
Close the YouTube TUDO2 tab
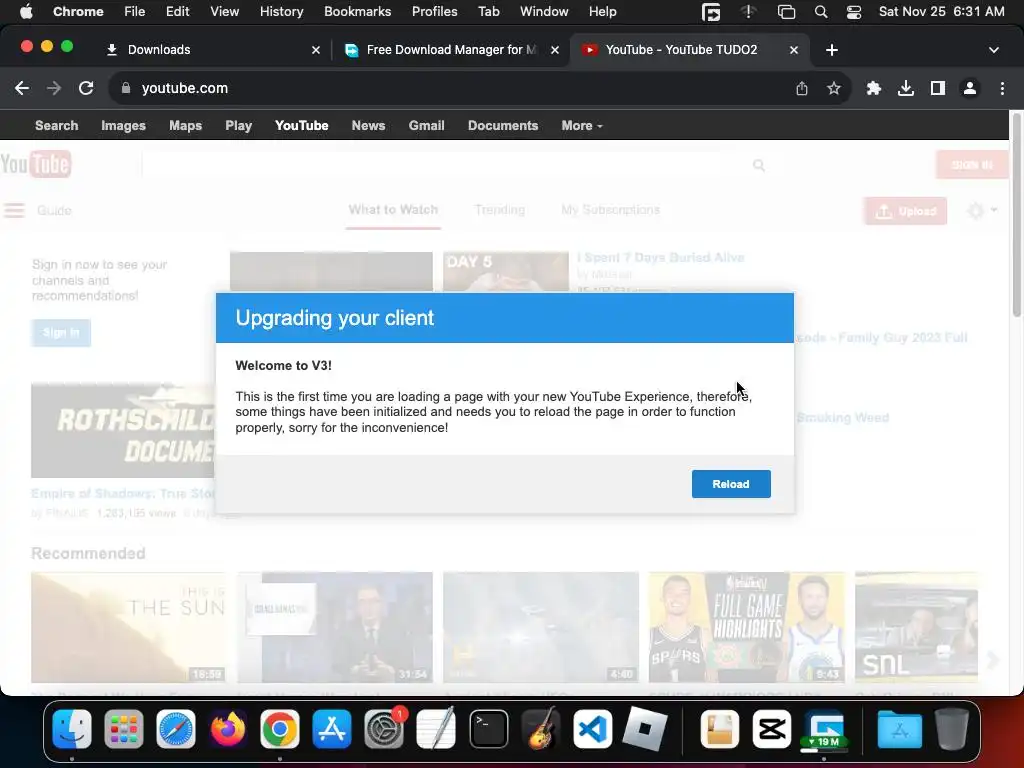pos(793,50)
